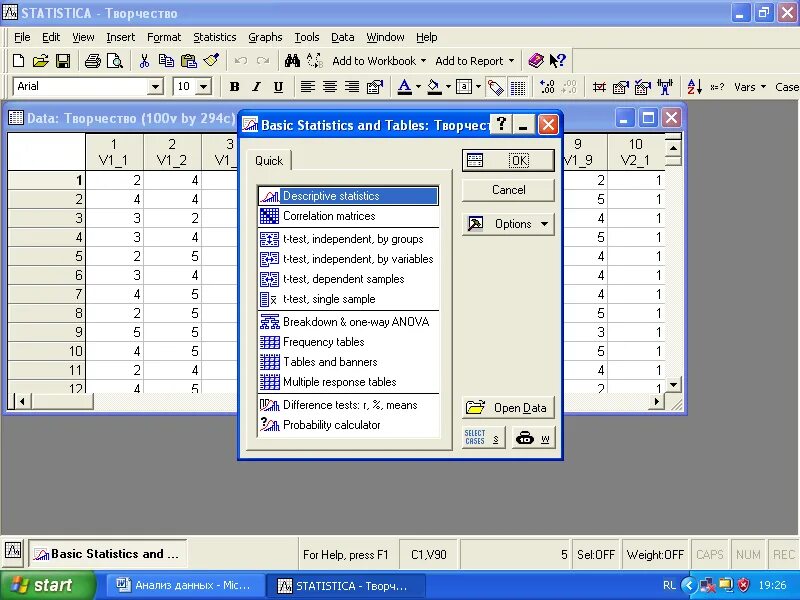Click the Open Data button
Image resolution: width=800 pixels, height=600 pixels.
click(x=508, y=408)
